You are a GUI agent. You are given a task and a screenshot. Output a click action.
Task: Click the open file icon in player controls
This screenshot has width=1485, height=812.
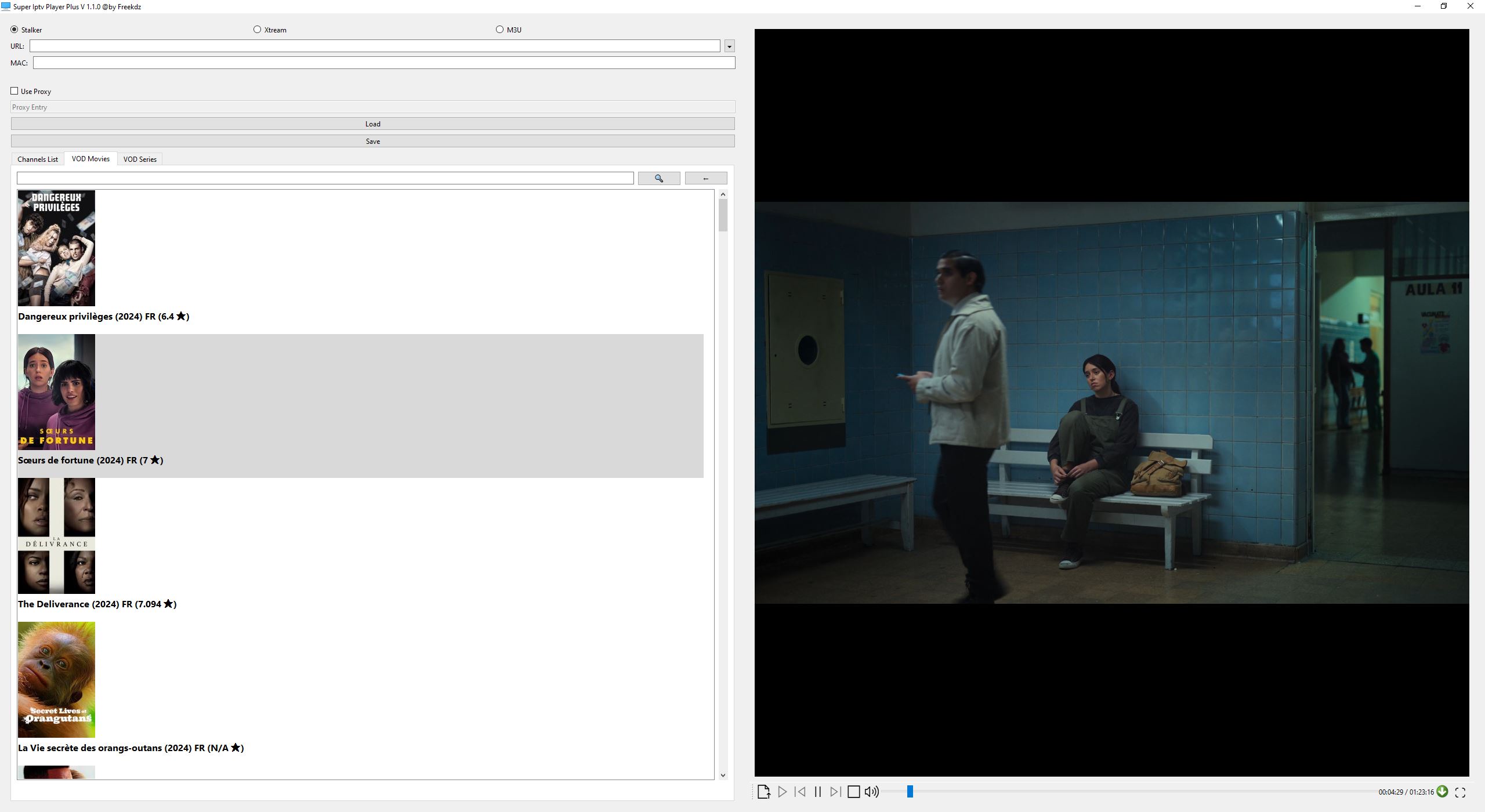click(763, 792)
